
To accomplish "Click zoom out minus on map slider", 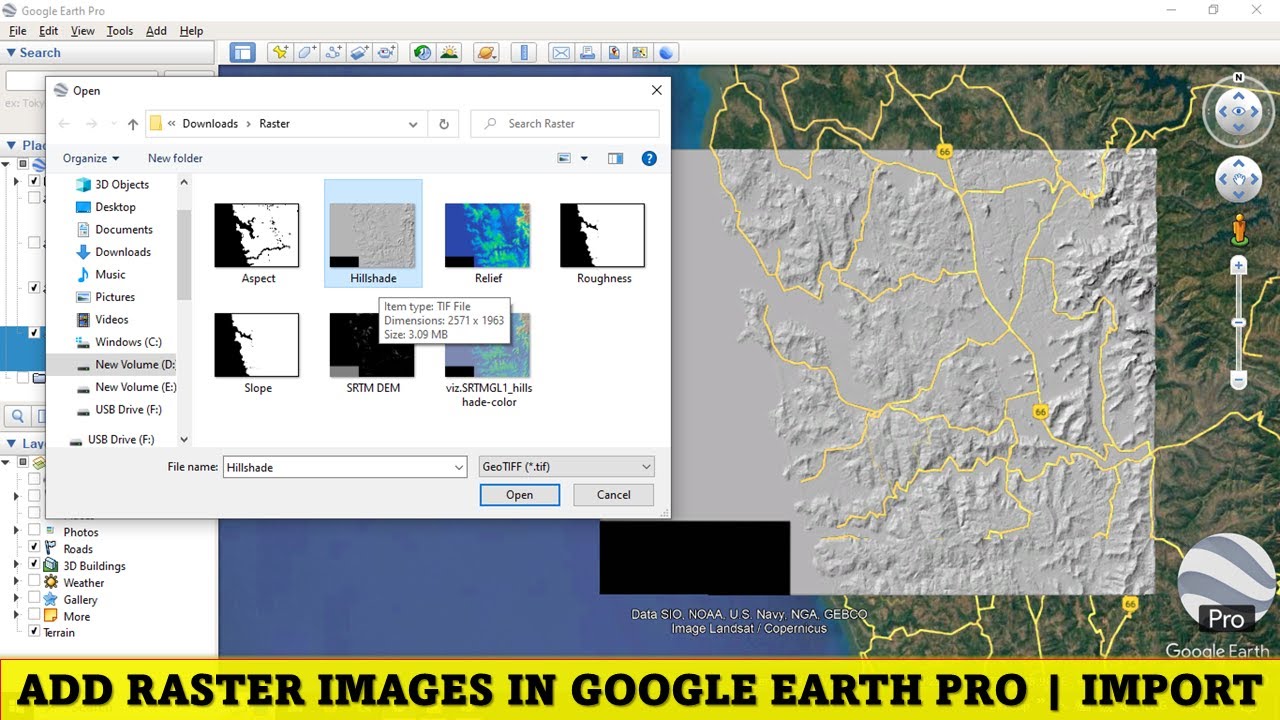I will 1239,380.
